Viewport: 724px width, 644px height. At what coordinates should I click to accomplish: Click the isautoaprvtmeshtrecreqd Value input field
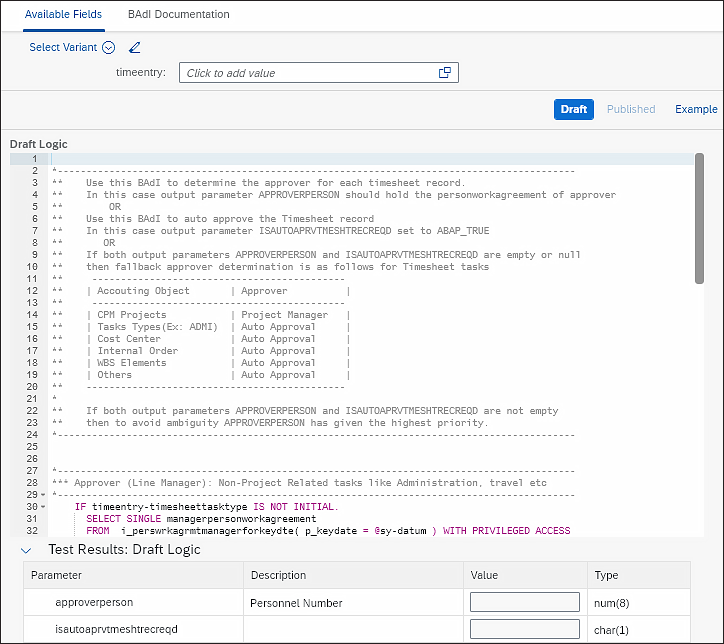525,629
